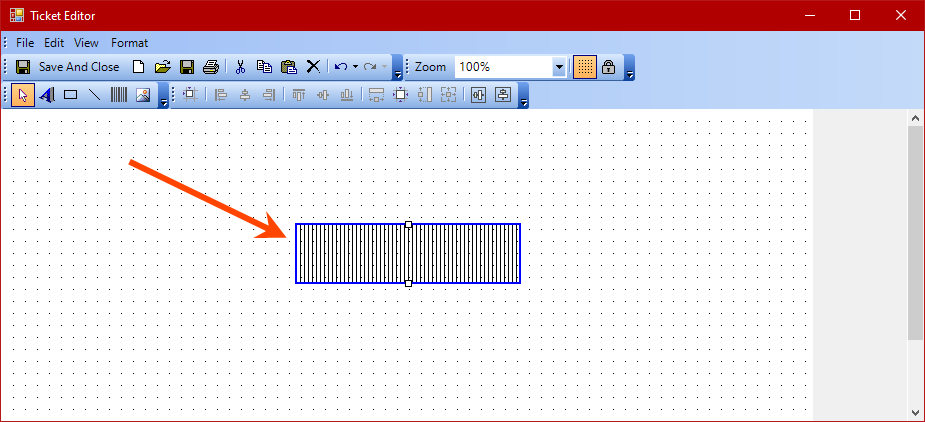Image resolution: width=925 pixels, height=422 pixels.
Task: Open a file with the folder icon
Action: pyautogui.click(x=162, y=67)
